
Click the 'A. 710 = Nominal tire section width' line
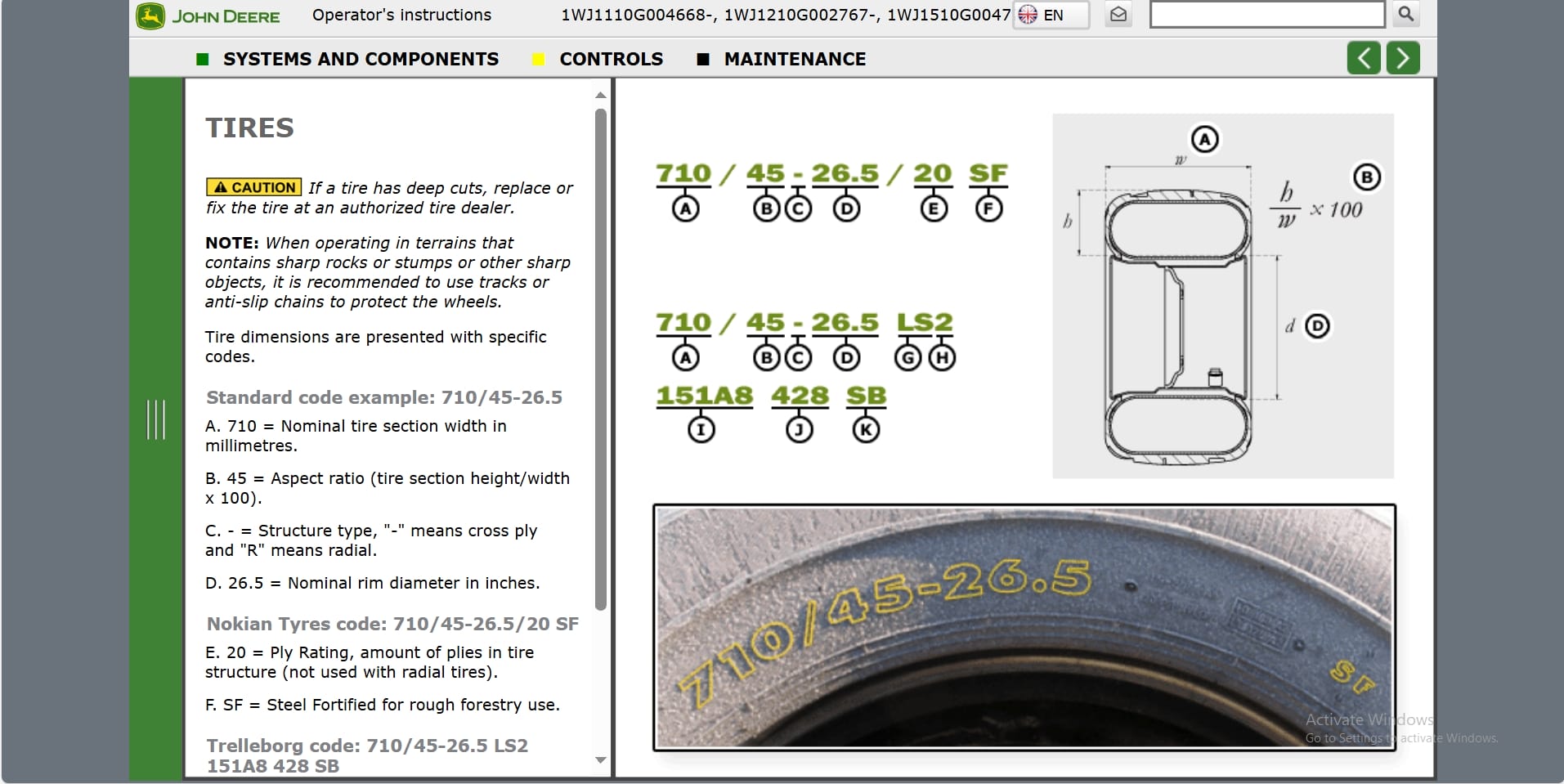click(356, 436)
